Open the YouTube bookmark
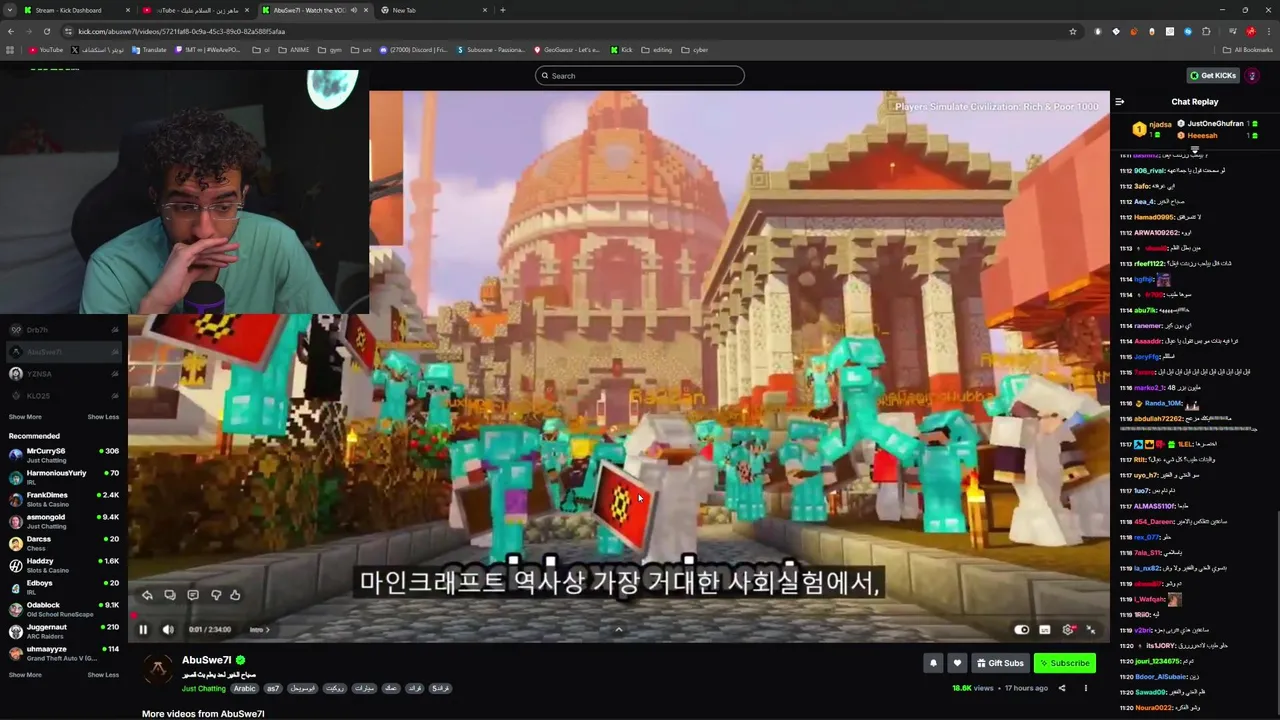 46,50
